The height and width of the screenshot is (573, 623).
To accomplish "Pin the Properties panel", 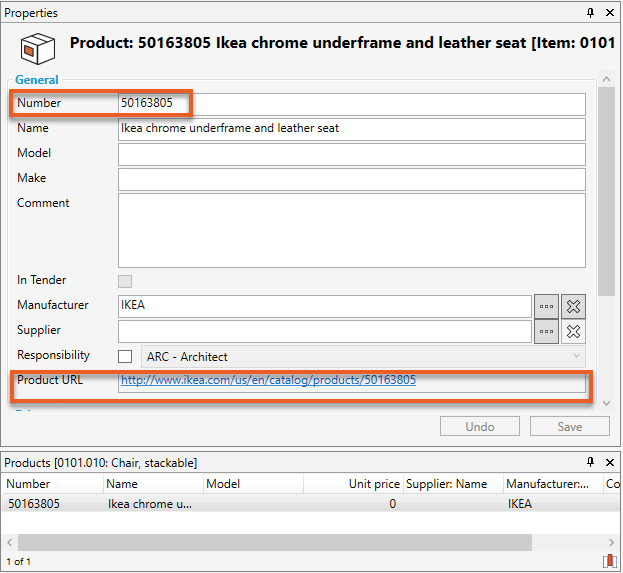I will [591, 13].
